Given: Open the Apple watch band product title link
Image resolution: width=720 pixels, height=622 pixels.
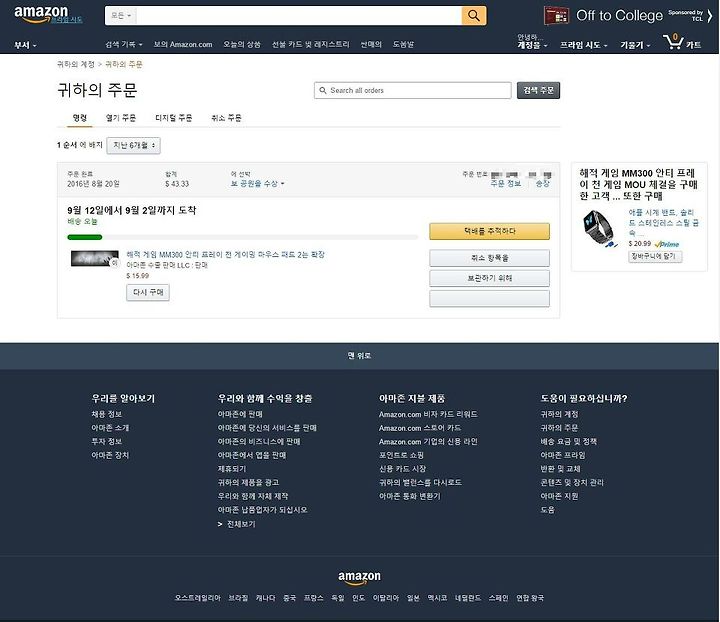Looking at the screenshot, I should pos(664,223).
